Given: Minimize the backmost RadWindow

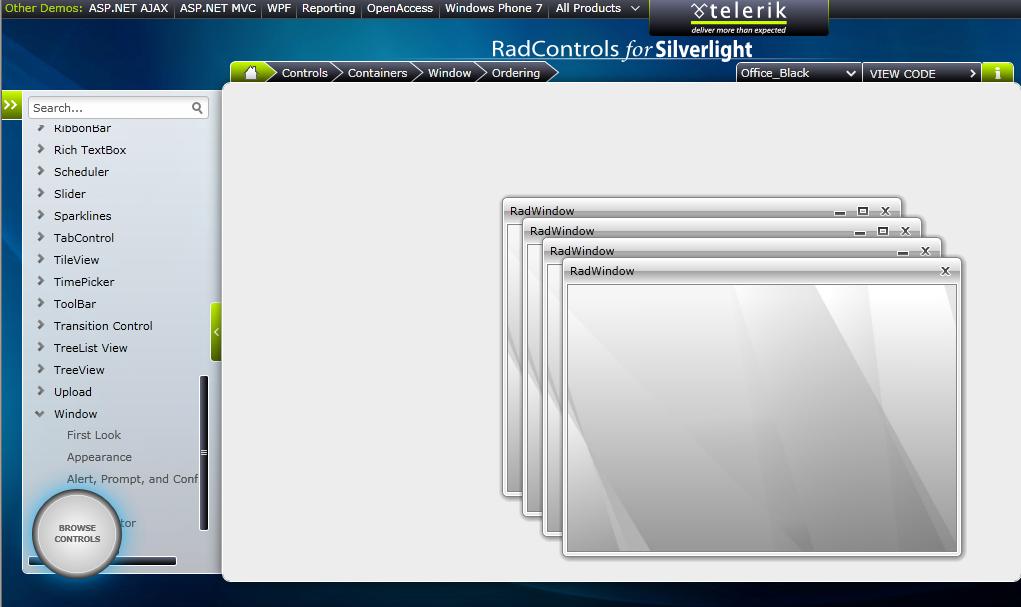Looking at the screenshot, I should point(839,212).
